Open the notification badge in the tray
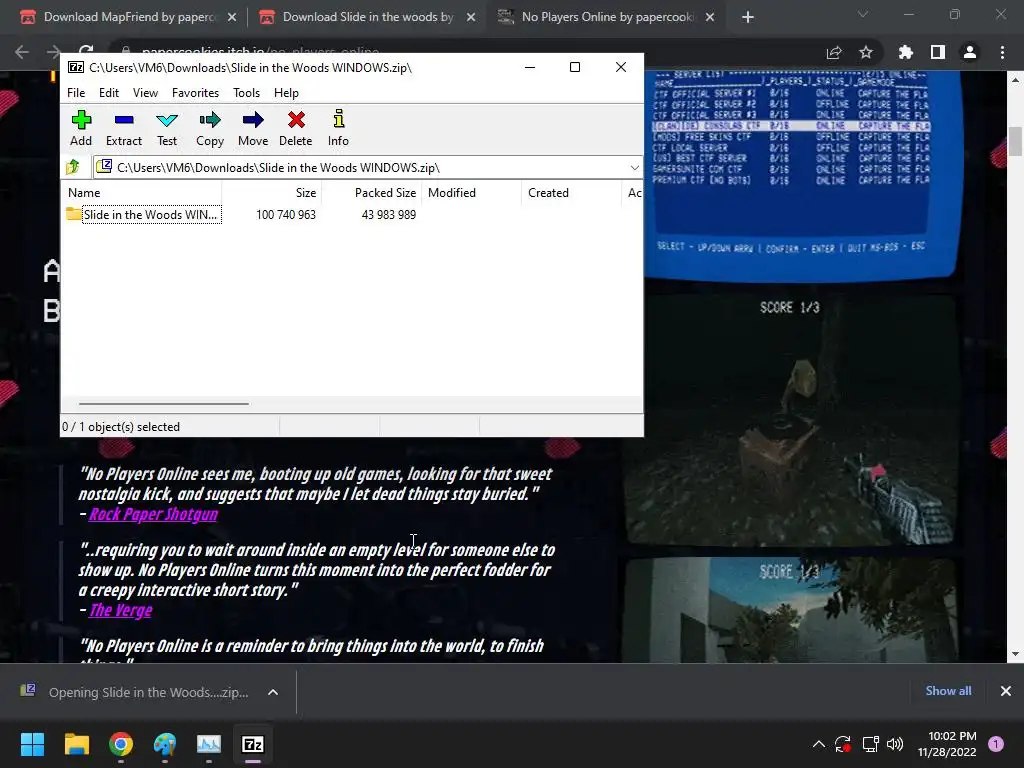Image resolution: width=1024 pixels, height=768 pixels. pos(996,743)
